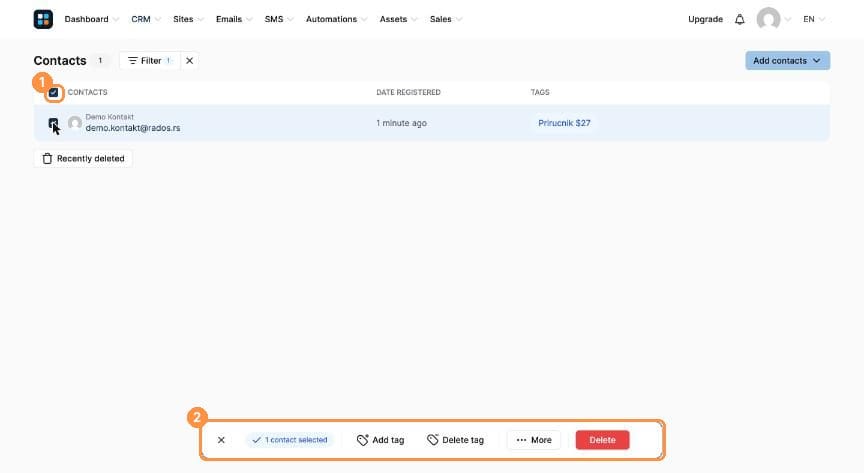Open the EN language dropdown

point(813,19)
